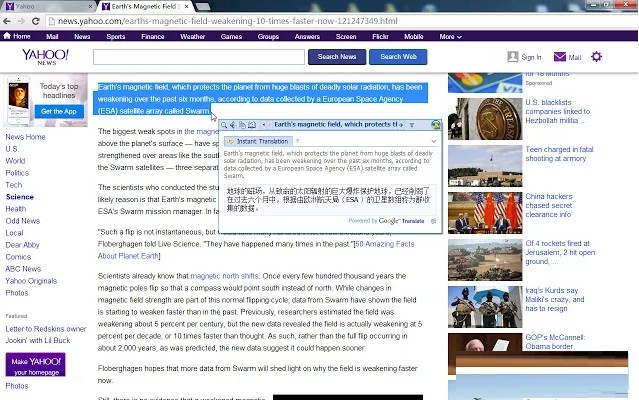Open Of 4 rockets fired at Jerusalem headline
639x400 pixels.
560,252
